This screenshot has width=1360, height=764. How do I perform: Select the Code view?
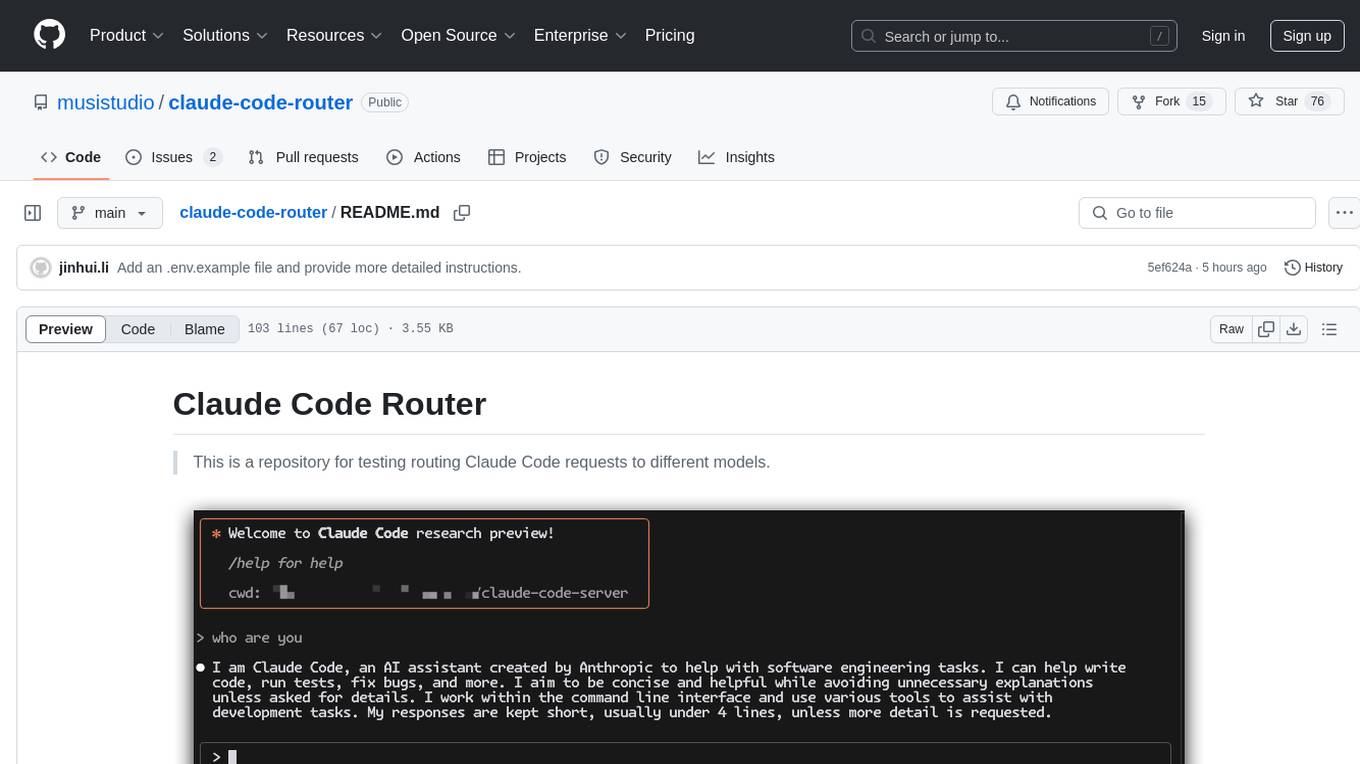point(138,329)
